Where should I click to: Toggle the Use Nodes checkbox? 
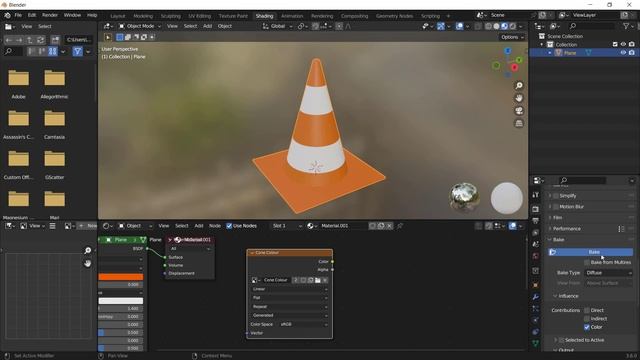[x=229, y=226]
